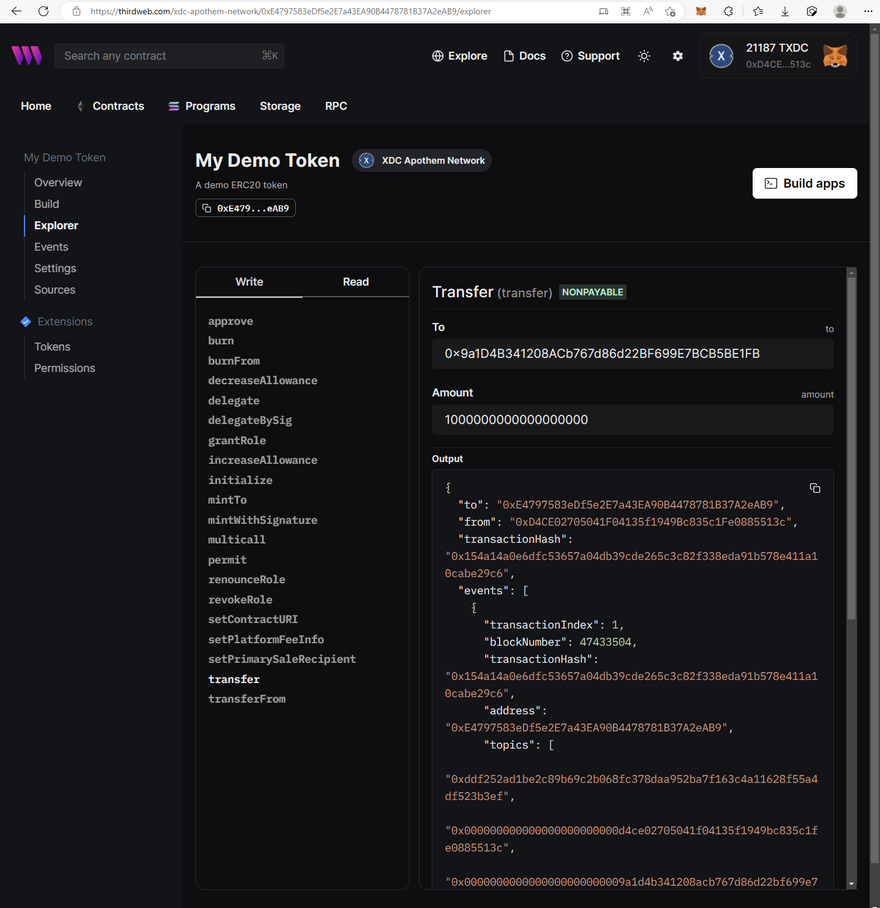Image resolution: width=880 pixels, height=908 pixels.
Task: Click the MetaMask fox wallet icon
Action: tap(834, 56)
